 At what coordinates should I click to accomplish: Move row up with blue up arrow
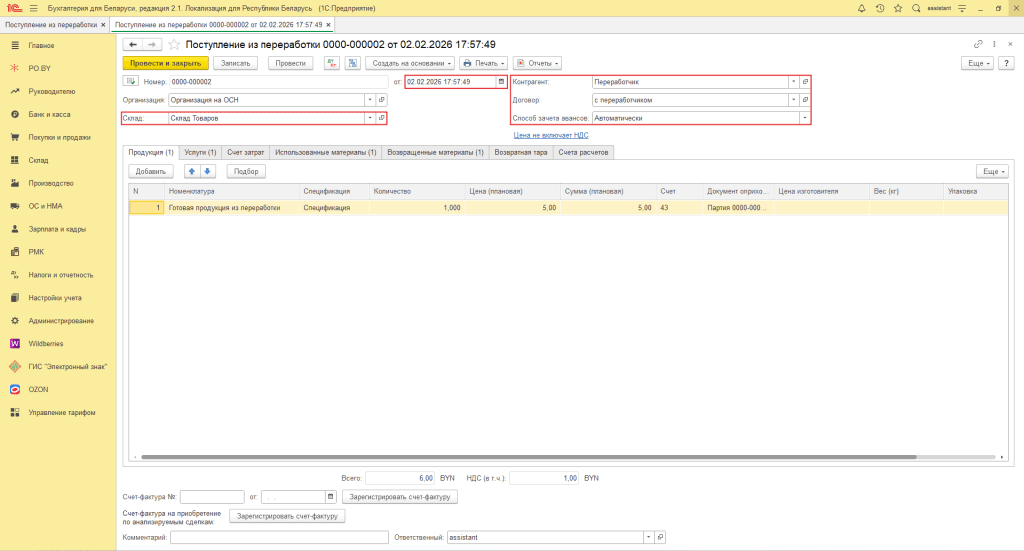point(193,171)
